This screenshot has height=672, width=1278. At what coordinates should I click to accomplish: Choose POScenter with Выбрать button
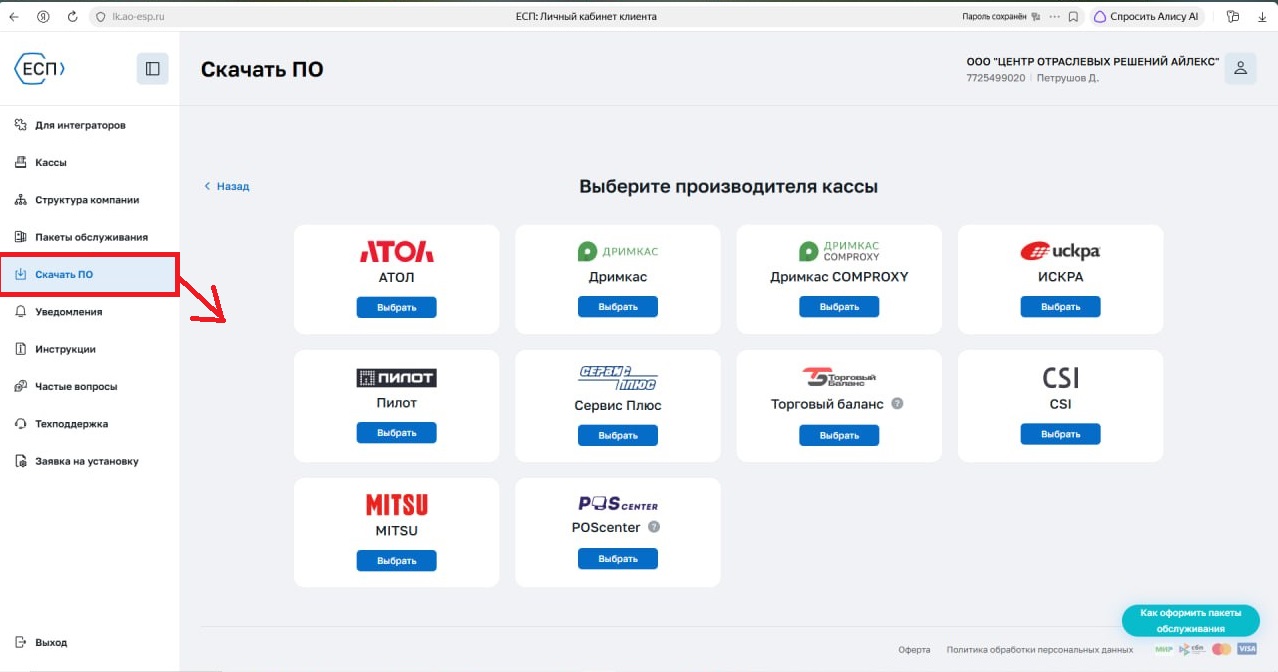coord(618,559)
